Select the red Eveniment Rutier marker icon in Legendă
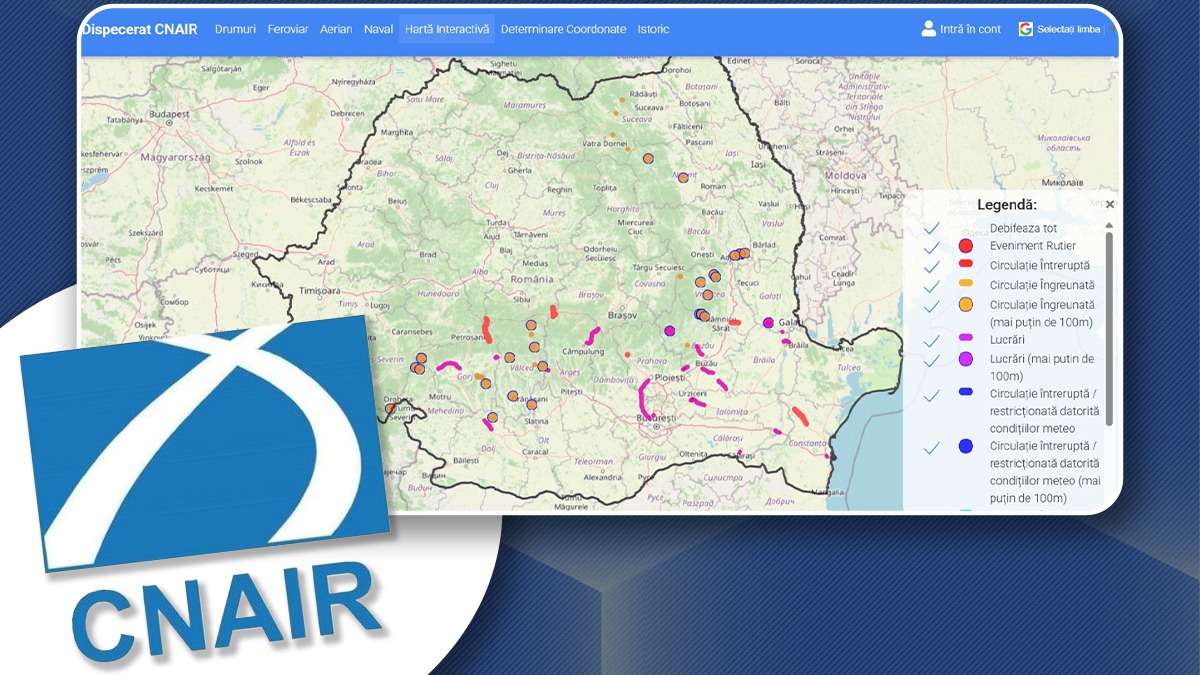Screen dimensions: 1200x675 click(965, 246)
